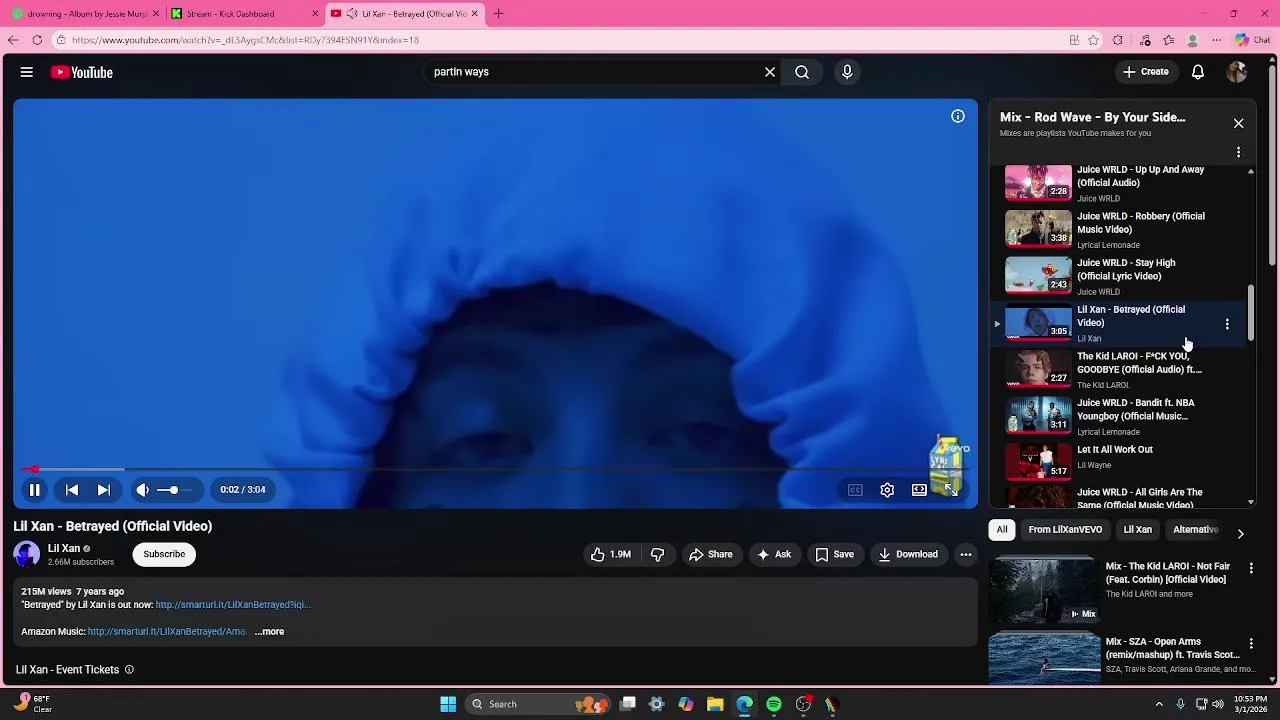The width and height of the screenshot is (1280, 720).
Task: Open the Create menu
Action: click(x=1146, y=72)
